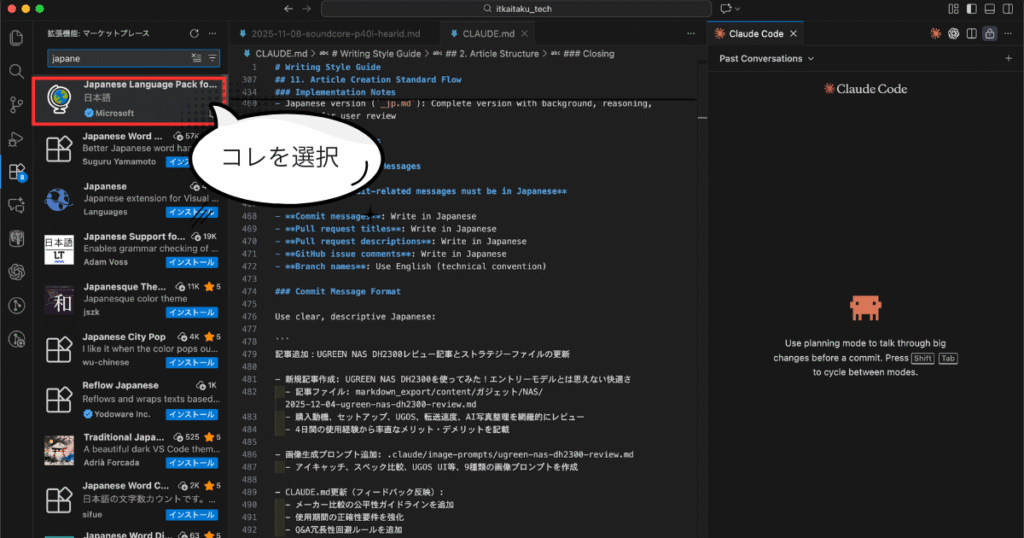Select Japanese Language Pack by Microsoft
The height and width of the screenshot is (538, 1024).
pos(129,100)
